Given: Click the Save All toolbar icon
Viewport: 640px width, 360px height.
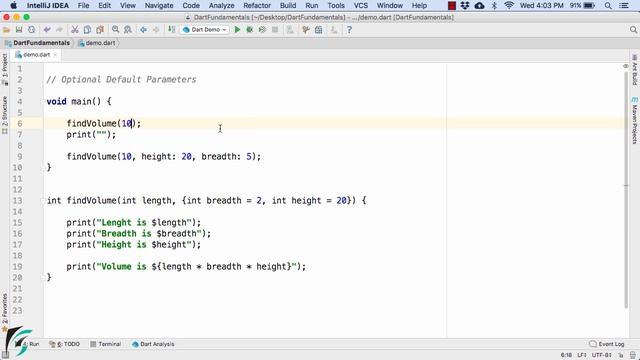Looking at the screenshot, I should click(x=19, y=30).
